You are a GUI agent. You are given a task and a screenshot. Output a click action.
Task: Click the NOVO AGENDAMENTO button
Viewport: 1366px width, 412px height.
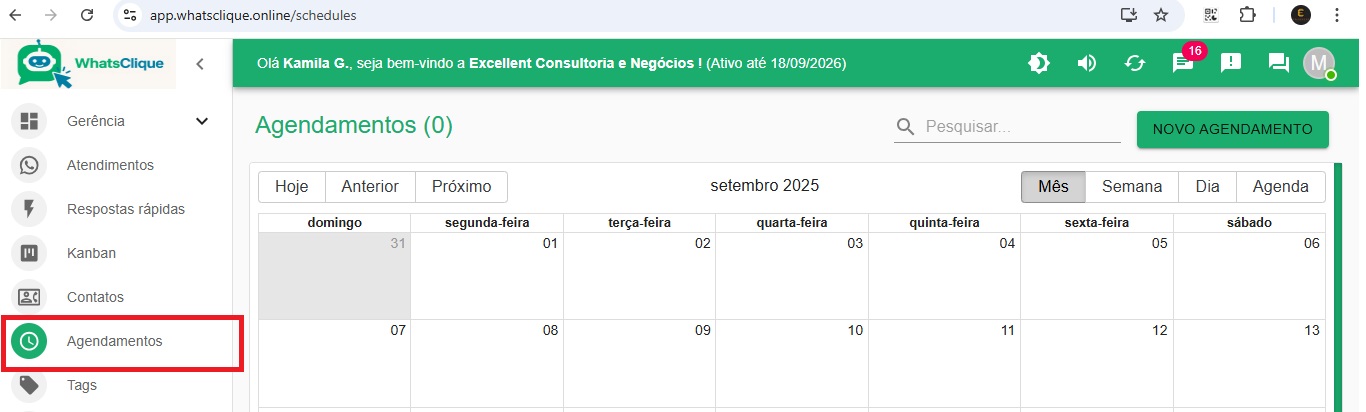(1232, 129)
